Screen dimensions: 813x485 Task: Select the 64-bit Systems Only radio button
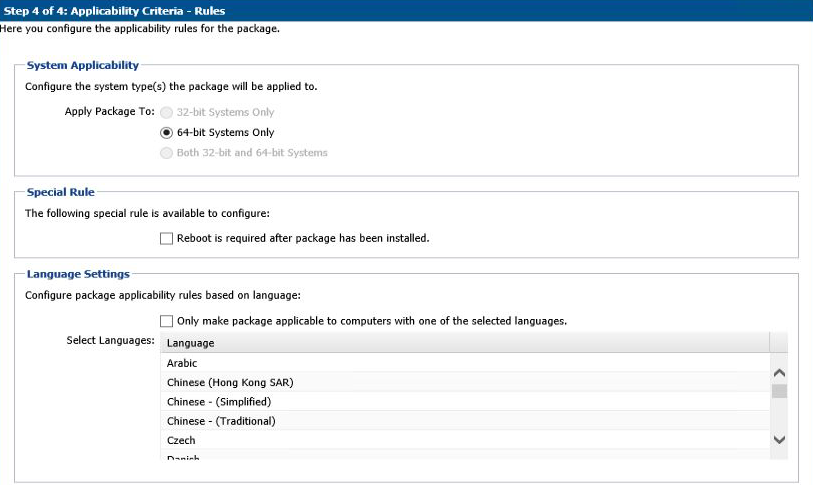(167, 132)
